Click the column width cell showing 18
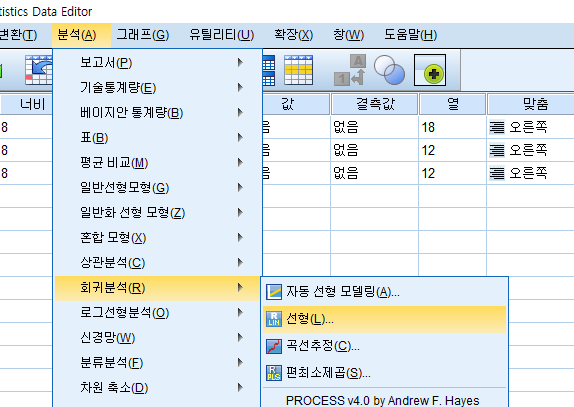 452,127
